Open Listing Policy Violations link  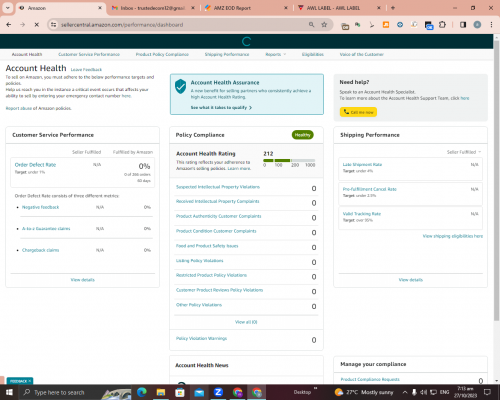click(x=199, y=261)
